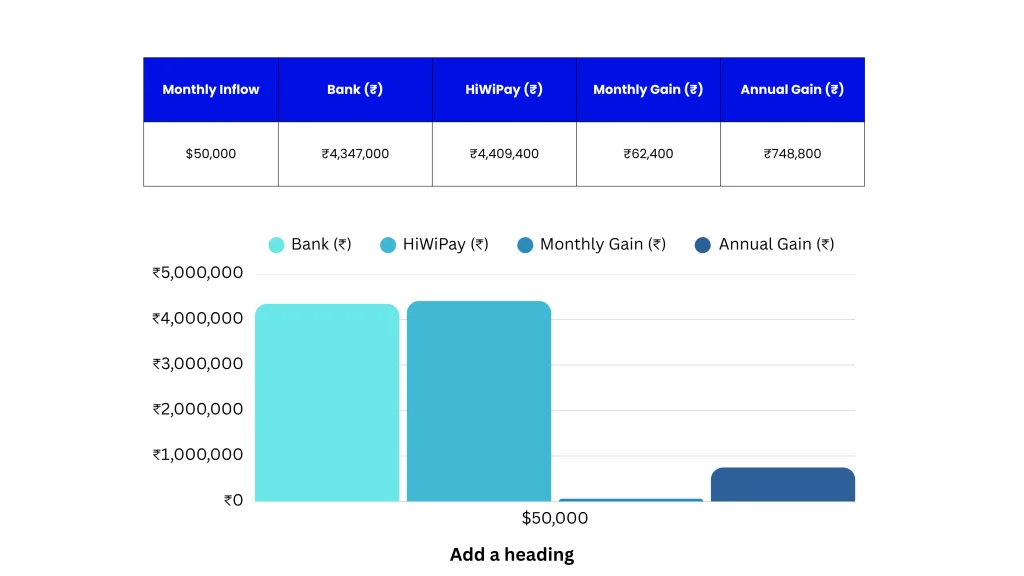This screenshot has height=576, width=1024.
Task: Expand the Annual Gain (₹) column header
Action: point(792,89)
